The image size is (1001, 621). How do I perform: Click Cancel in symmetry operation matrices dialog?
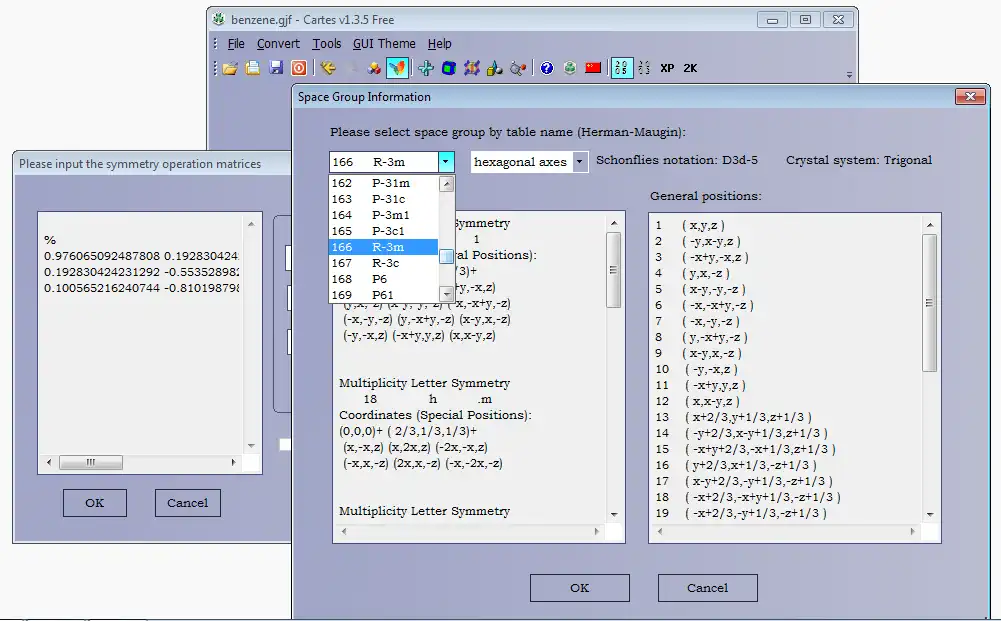tap(188, 503)
